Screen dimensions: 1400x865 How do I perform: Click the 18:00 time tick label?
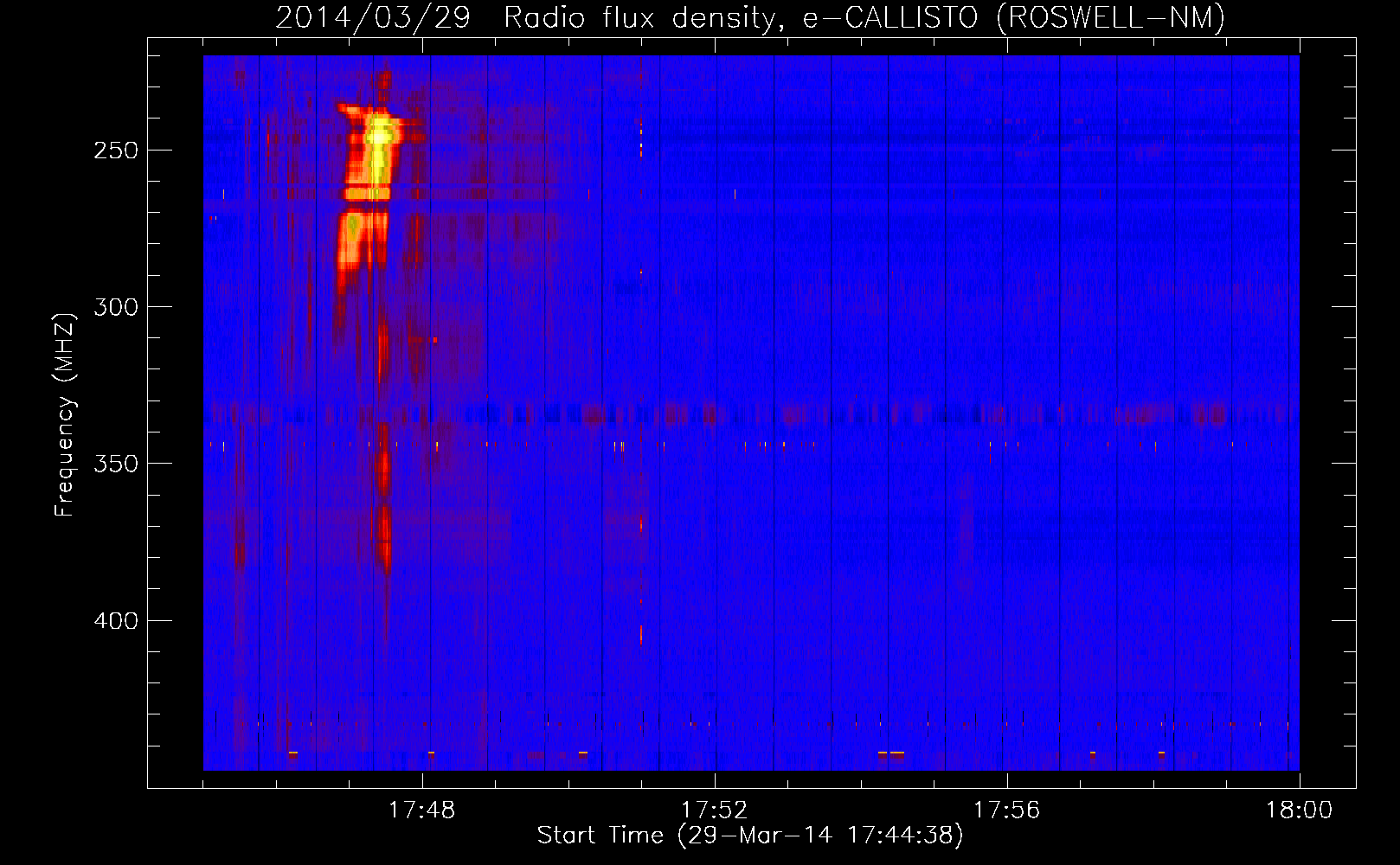[1299, 811]
